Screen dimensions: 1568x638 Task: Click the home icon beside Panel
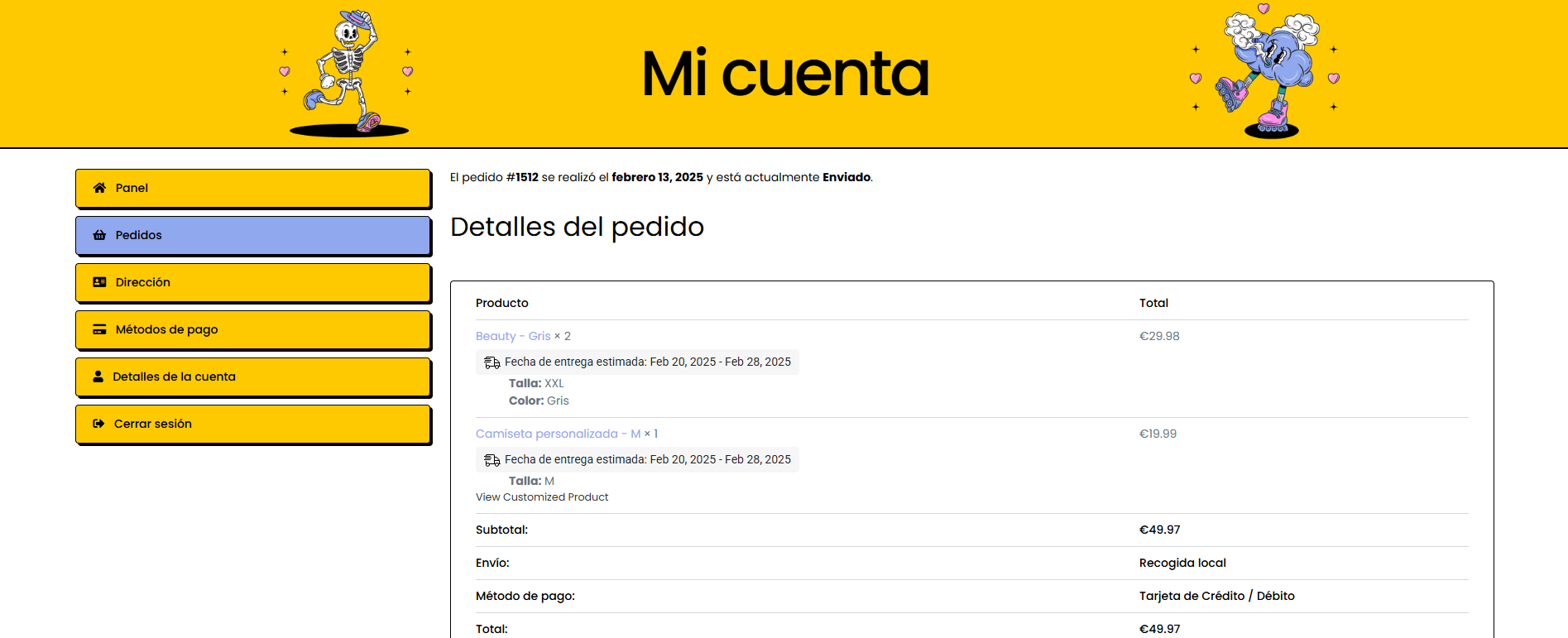coord(99,188)
